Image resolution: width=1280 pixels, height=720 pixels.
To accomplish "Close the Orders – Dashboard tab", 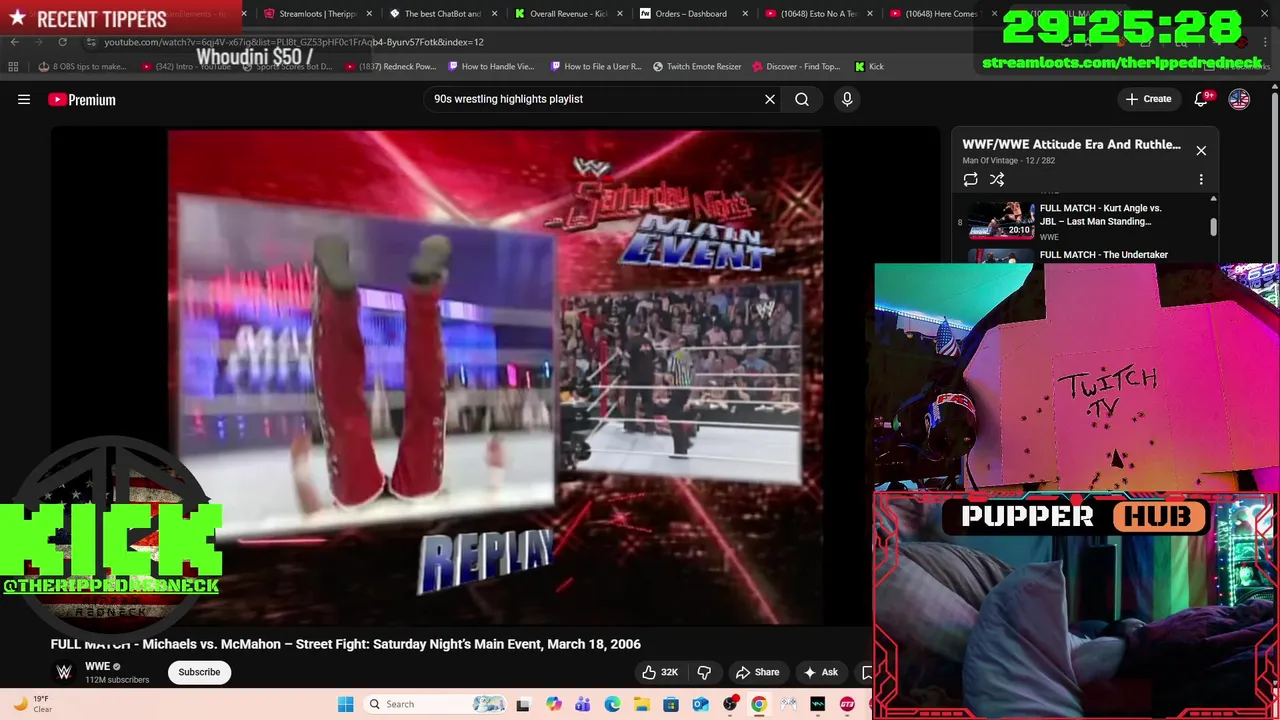I will point(745,14).
